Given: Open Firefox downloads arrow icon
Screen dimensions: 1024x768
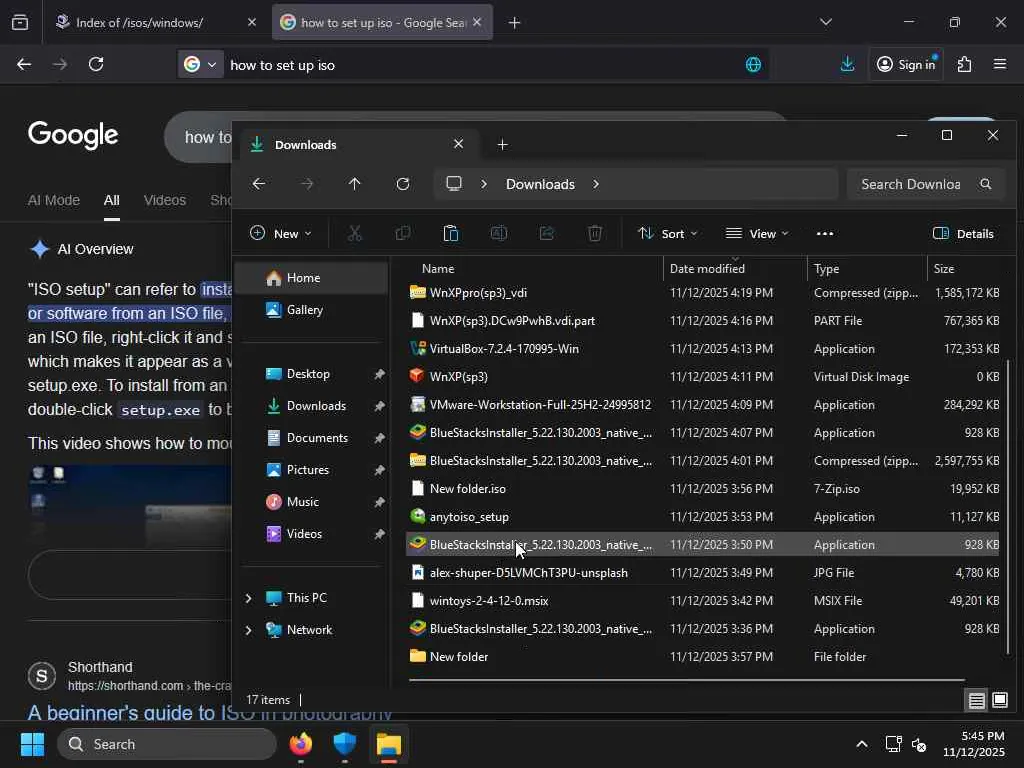Looking at the screenshot, I should (847, 64).
